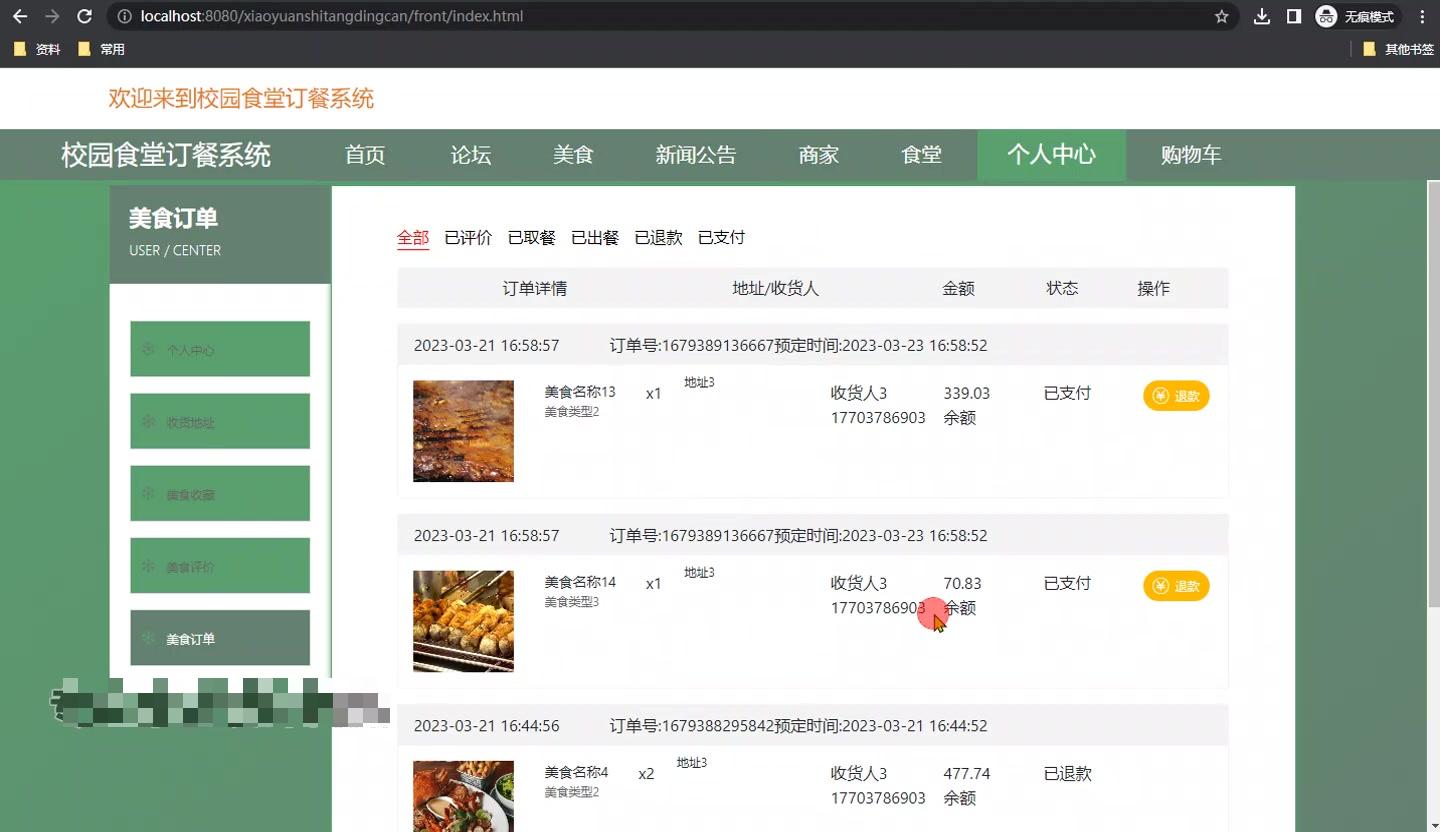The height and width of the screenshot is (832, 1440).
Task: Toggle the browser side panel icon
Action: coord(1294,16)
